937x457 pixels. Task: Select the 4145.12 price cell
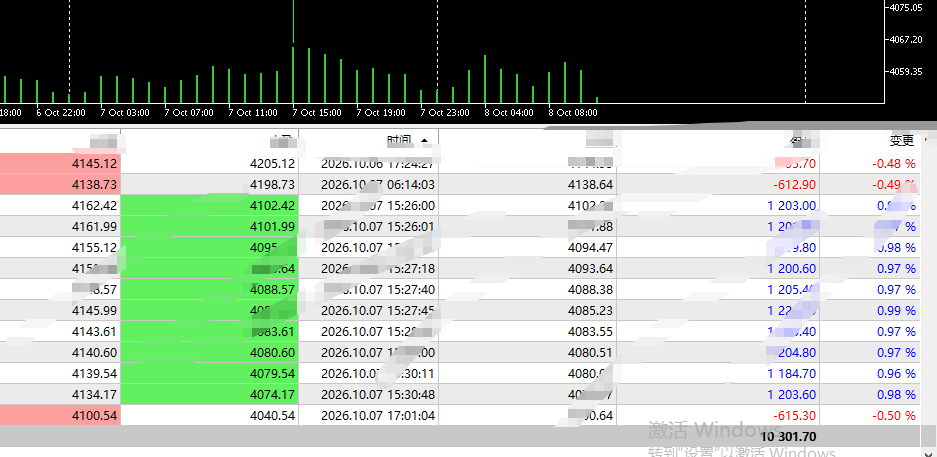pos(95,164)
